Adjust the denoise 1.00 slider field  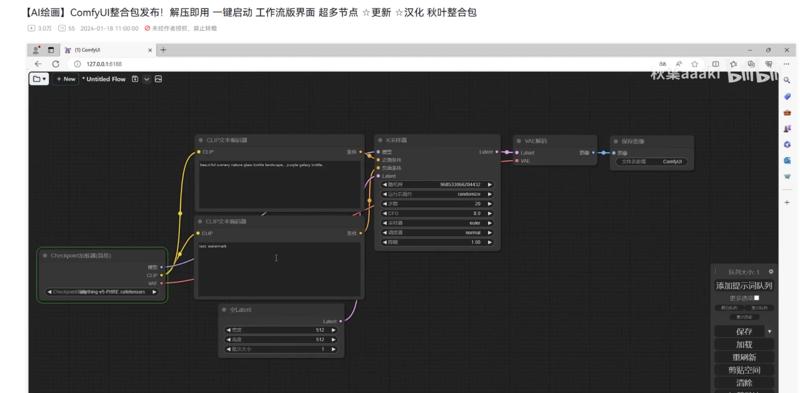[437, 242]
